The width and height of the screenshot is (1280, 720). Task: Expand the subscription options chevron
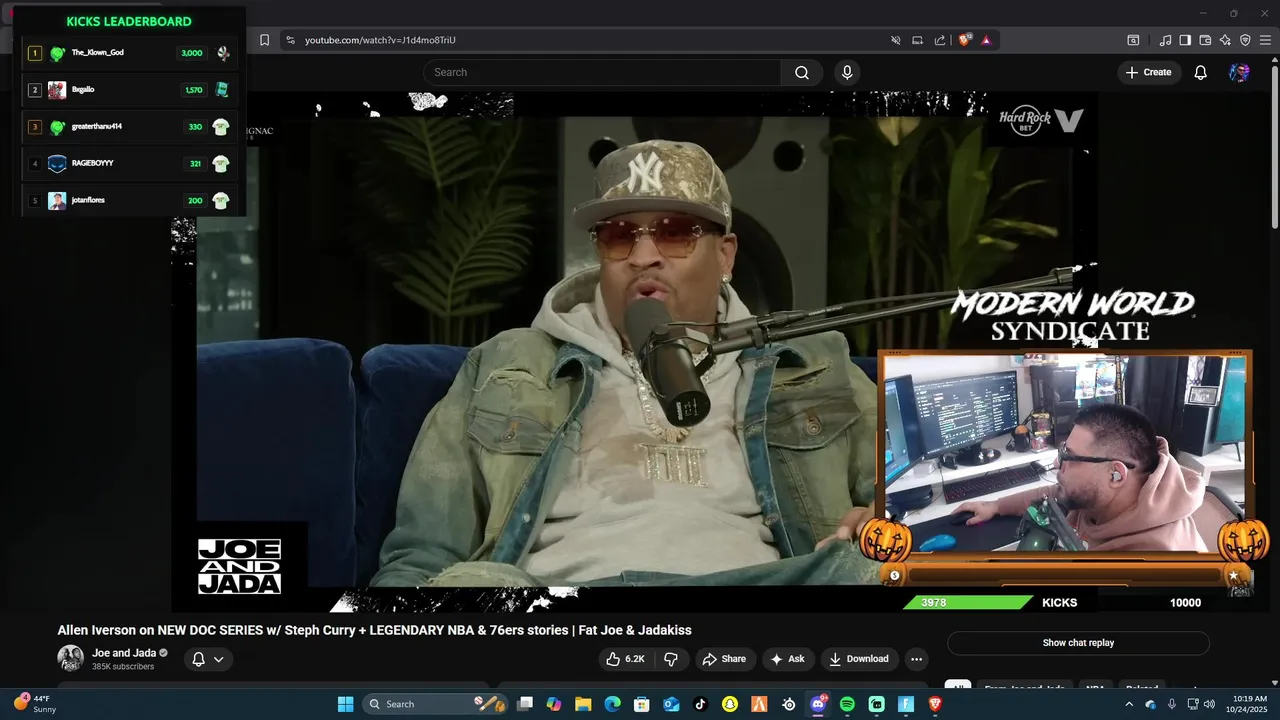point(218,659)
